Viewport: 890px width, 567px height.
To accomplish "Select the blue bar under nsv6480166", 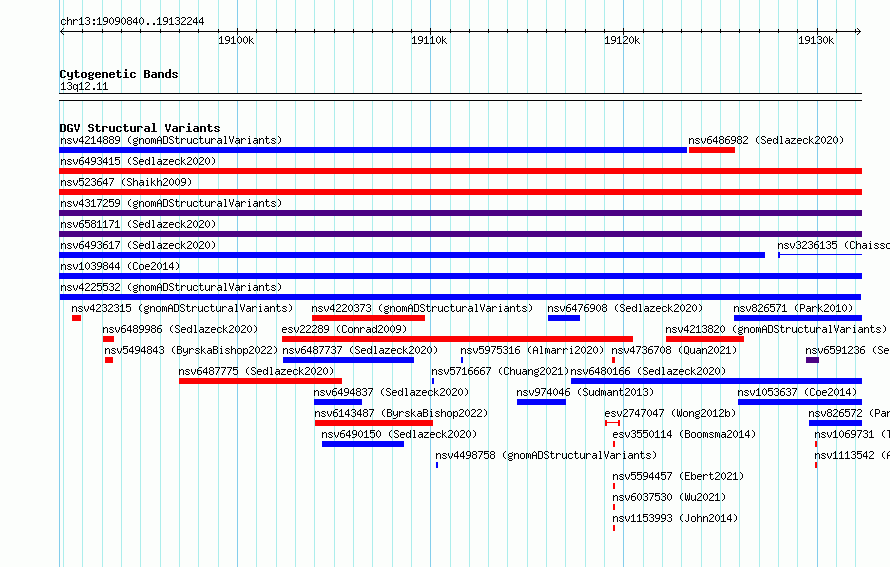I will click(x=716, y=381).
